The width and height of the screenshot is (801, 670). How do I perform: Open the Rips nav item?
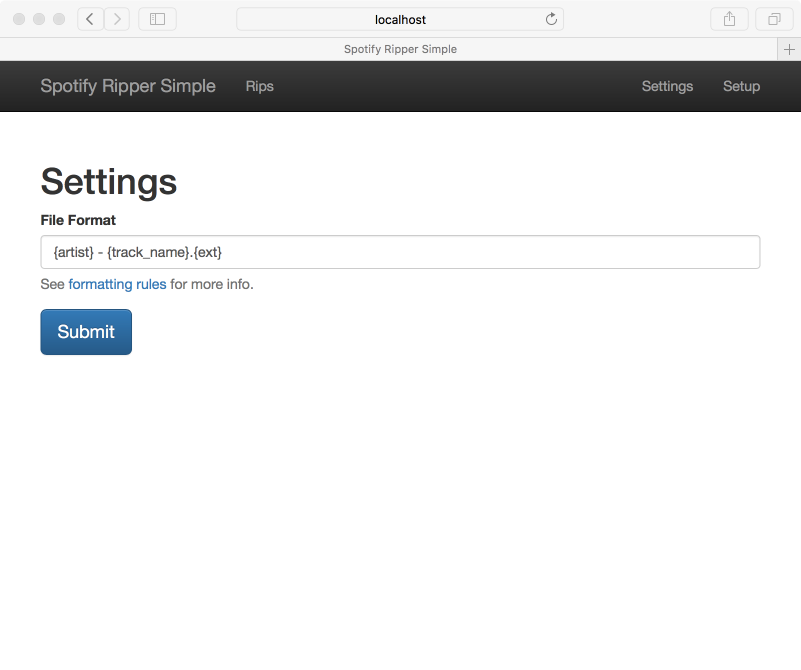[x=260, y=86]
